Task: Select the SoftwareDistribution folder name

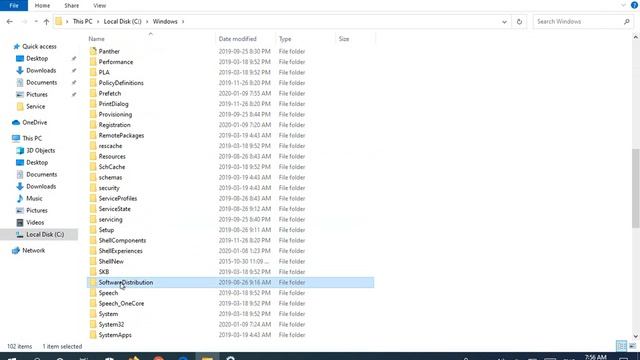Action: (126, 282)
